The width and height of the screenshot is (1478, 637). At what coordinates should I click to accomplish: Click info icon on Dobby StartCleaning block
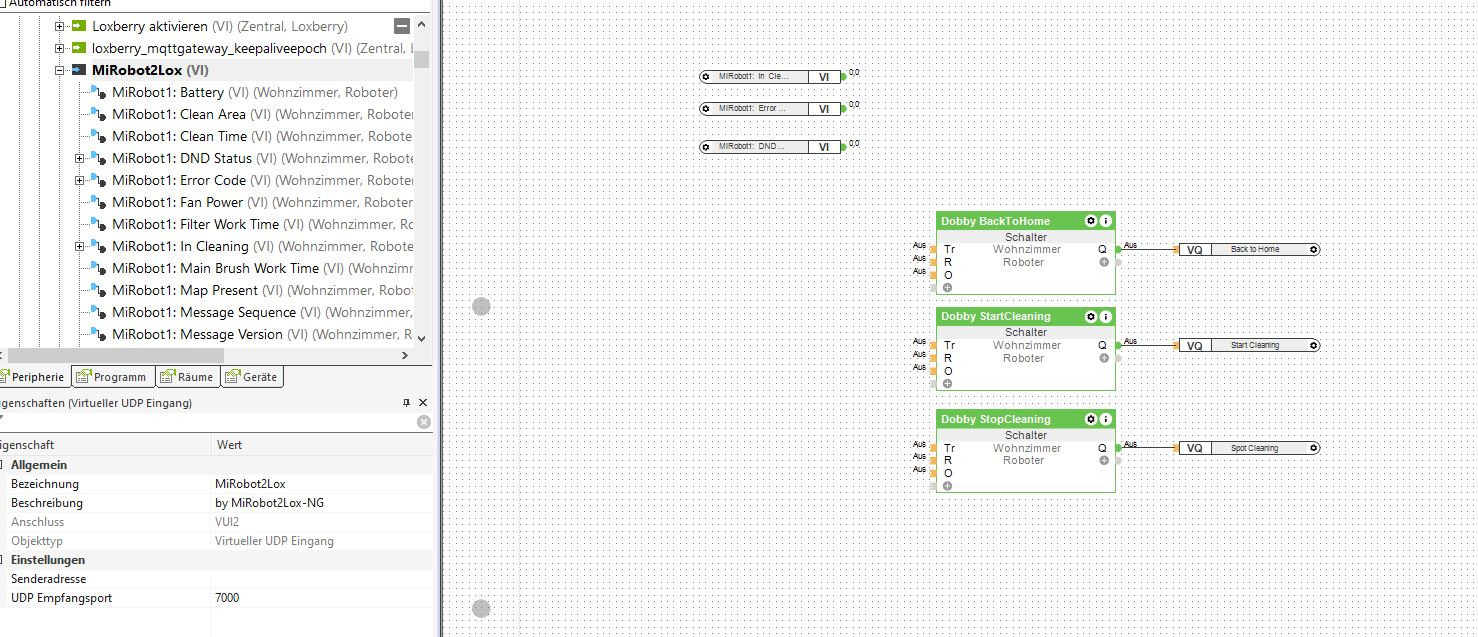click(x=1106, y=317)
